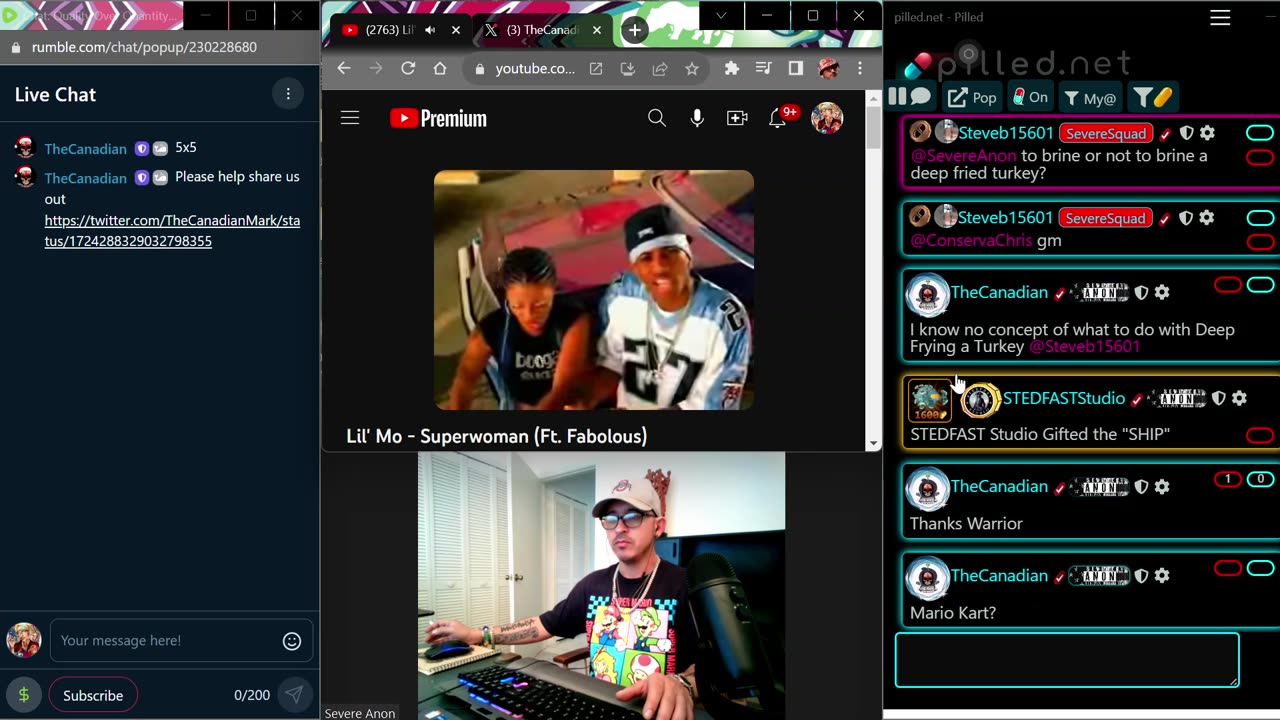Open the Pilled hamburger menu
This screenshot has width=1280, height=720.
(1220, 17)
